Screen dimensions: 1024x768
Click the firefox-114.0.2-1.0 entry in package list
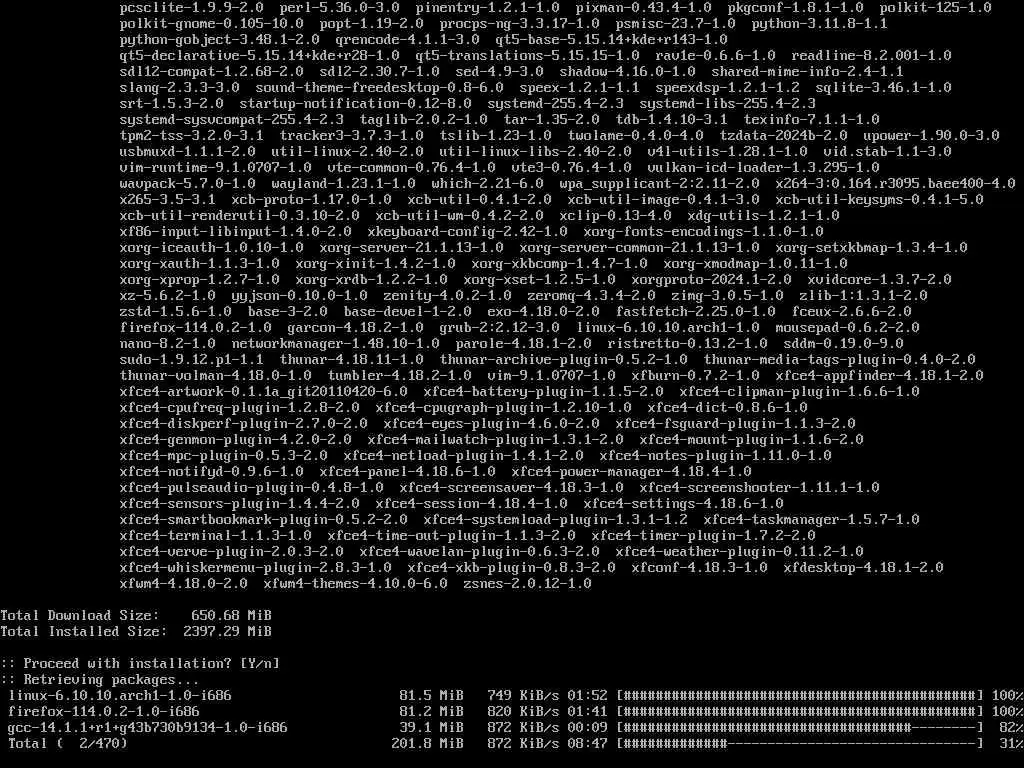[x=195, y=328]
